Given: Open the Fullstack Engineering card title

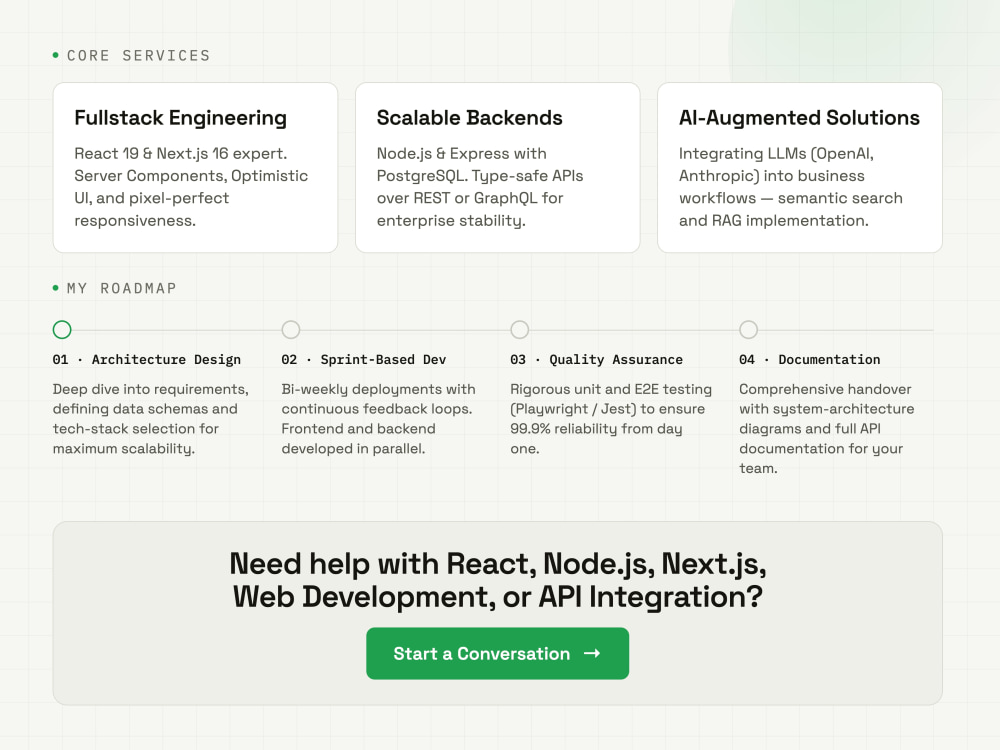Looking at the screenshot, I should coord(180,118).
